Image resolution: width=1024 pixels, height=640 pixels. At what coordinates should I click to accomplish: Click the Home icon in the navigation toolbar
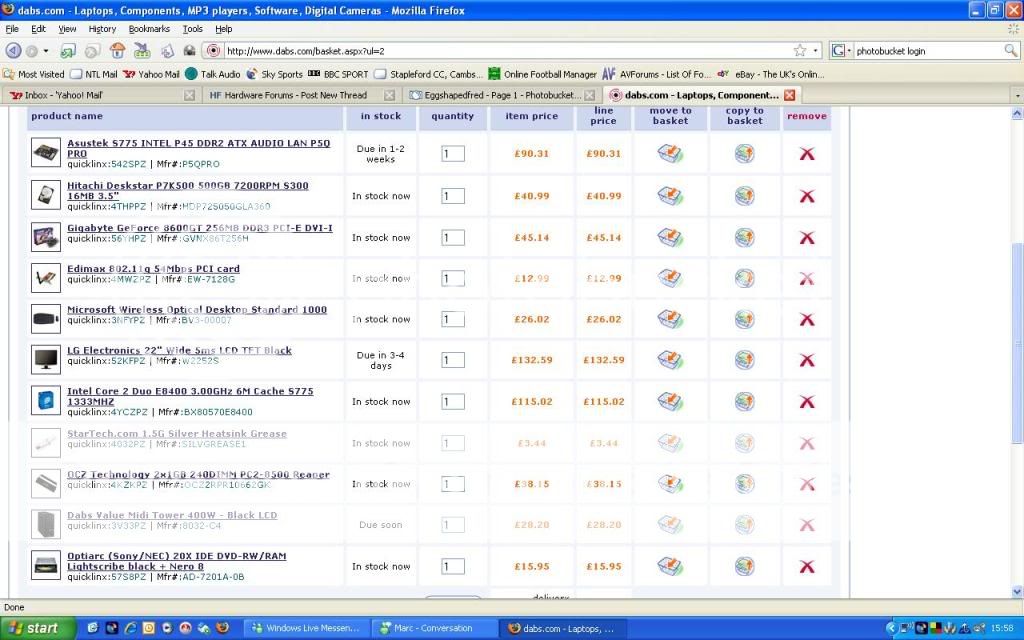(x=117, y=50)
